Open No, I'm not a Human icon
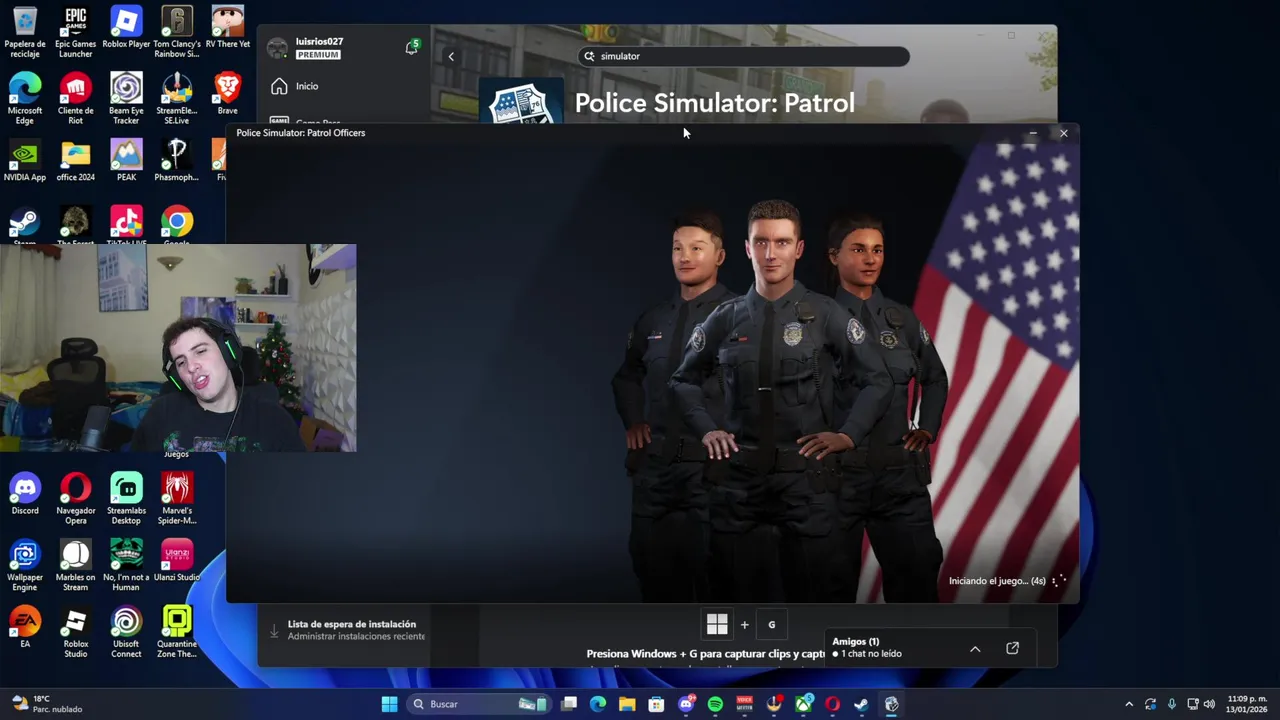The width and height of the screenshot is (1280, 720). (x=126, y=565)
